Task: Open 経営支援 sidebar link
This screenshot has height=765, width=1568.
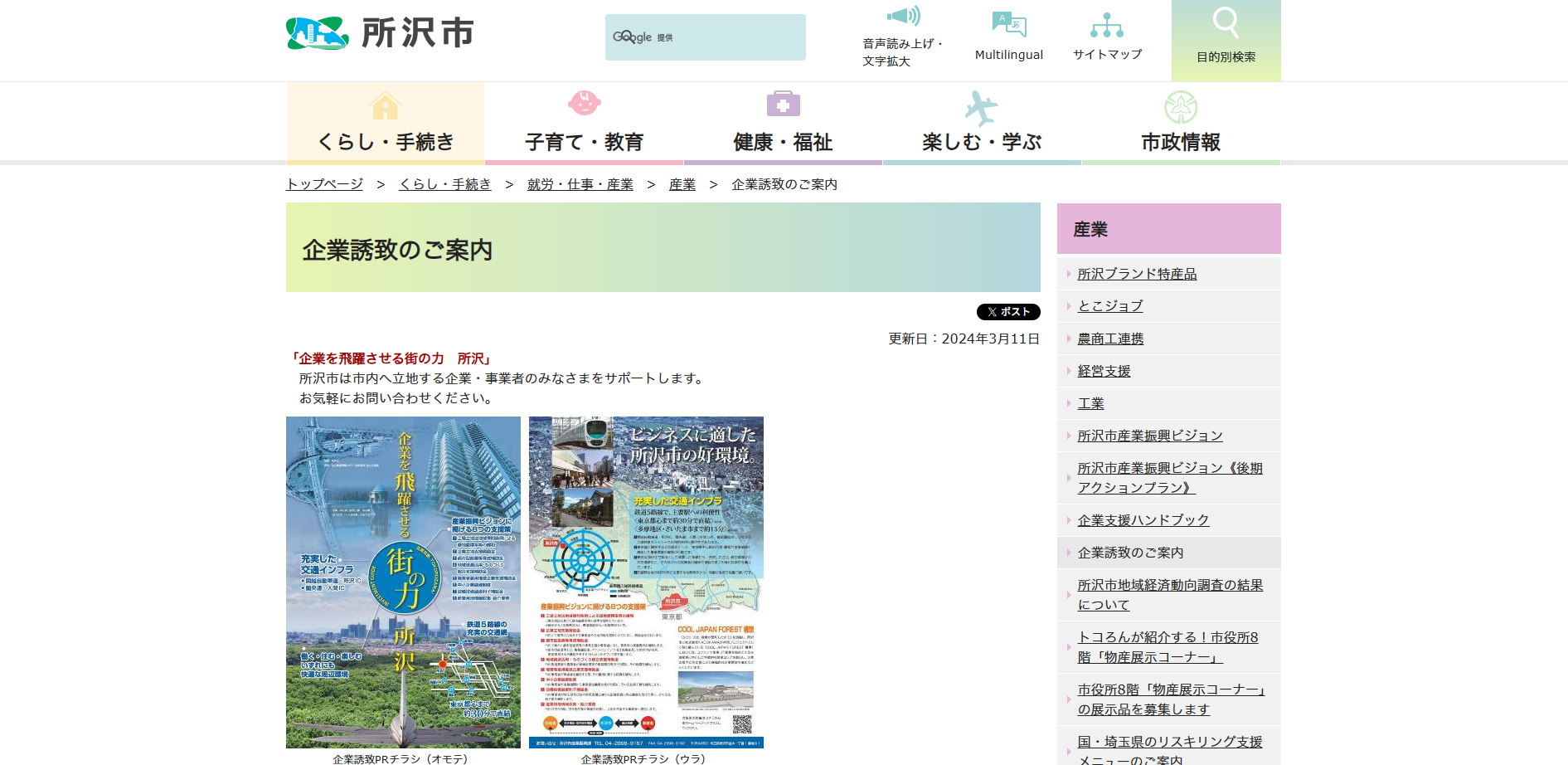Action: (1104, 371)
